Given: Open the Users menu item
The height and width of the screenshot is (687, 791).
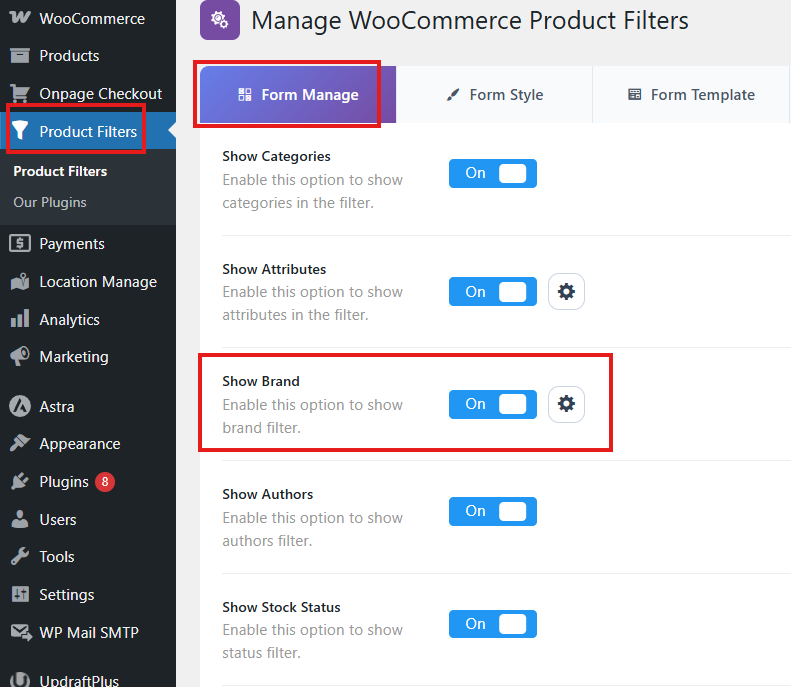Looking at the screenshot, I should (x=88, y=519).
